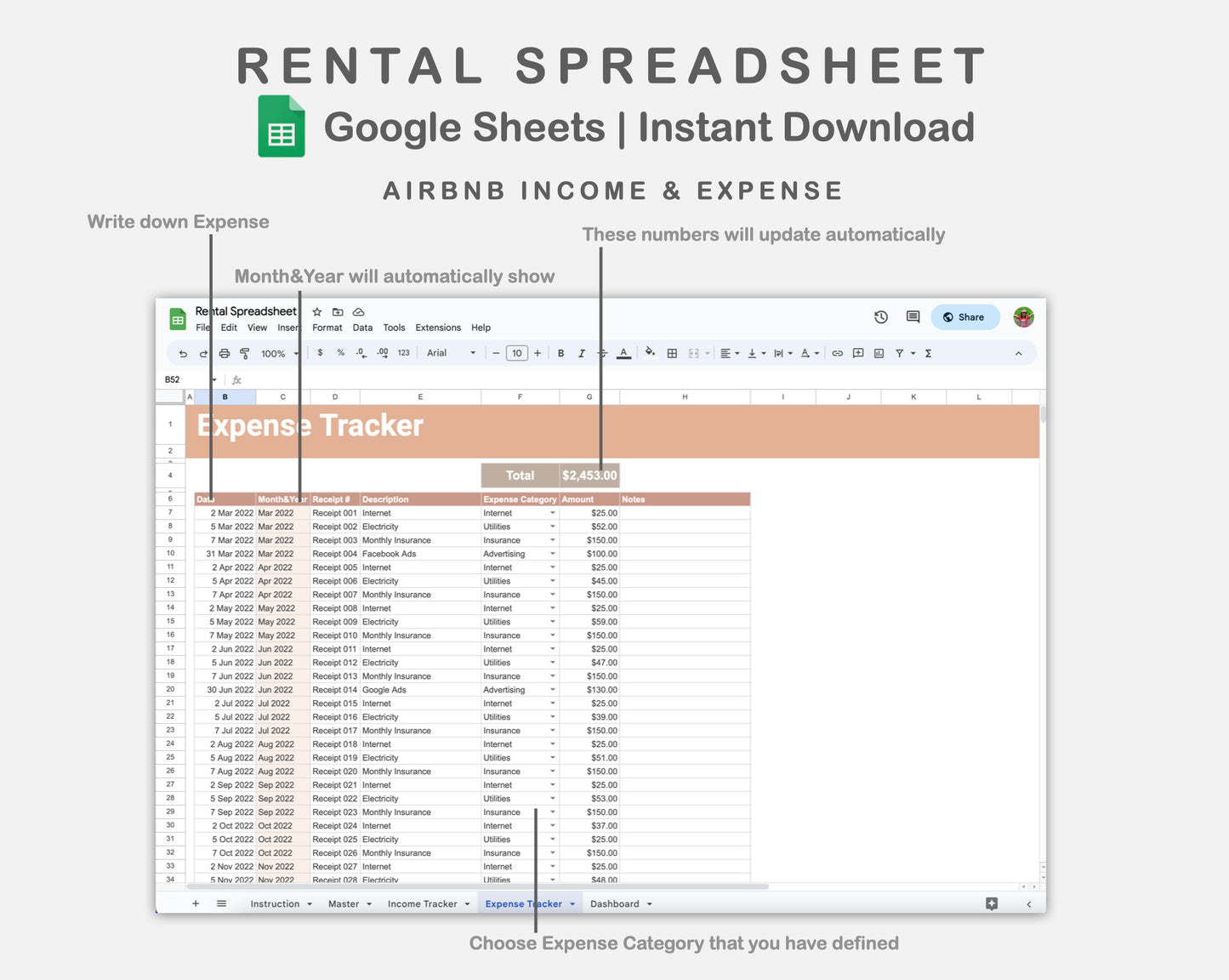The width and height of the screenshot is (1229, 980).
Task: Click the Create a filter icon
Action: [900, 352]
